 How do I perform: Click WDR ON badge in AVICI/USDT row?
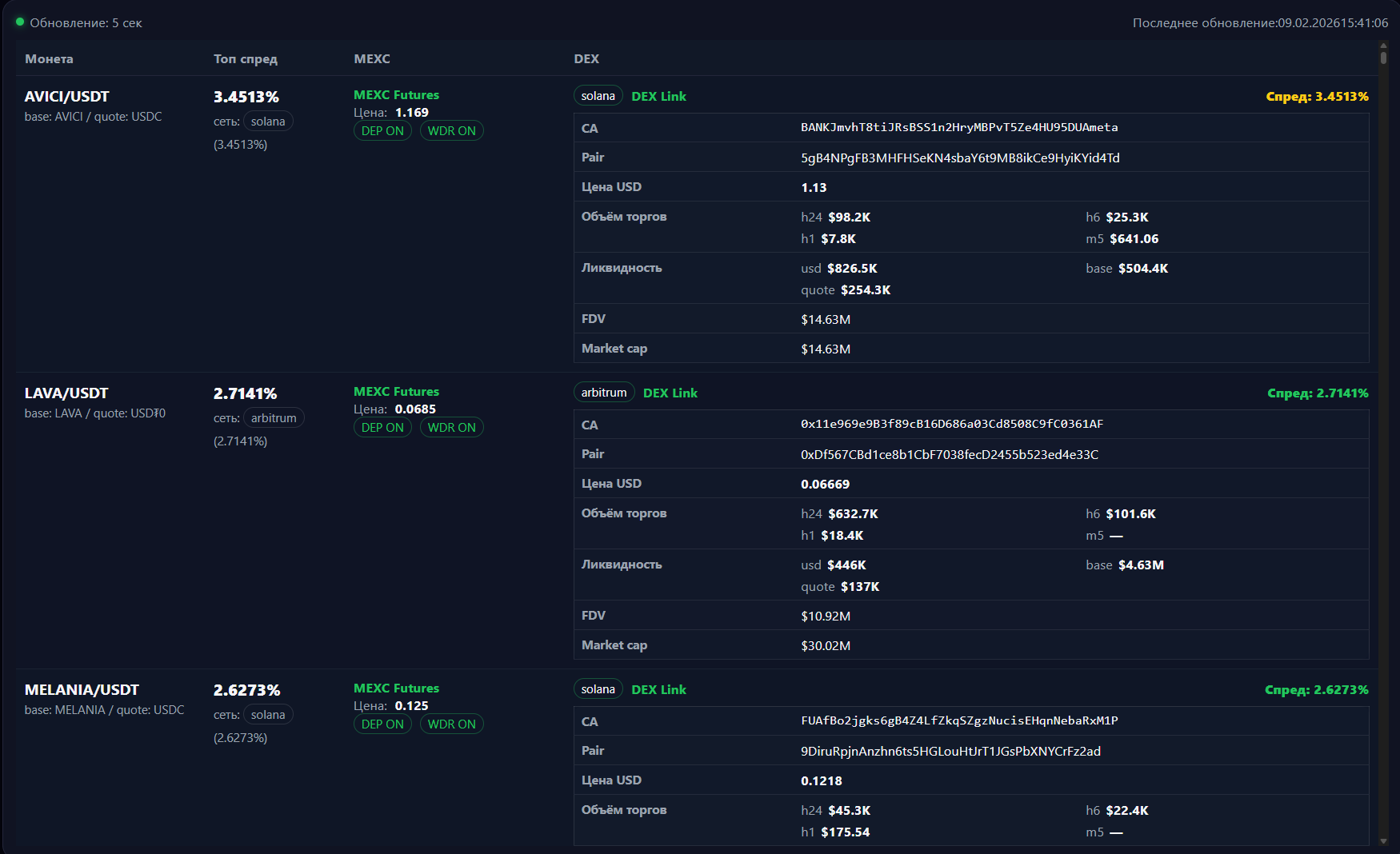click(451, 131)
